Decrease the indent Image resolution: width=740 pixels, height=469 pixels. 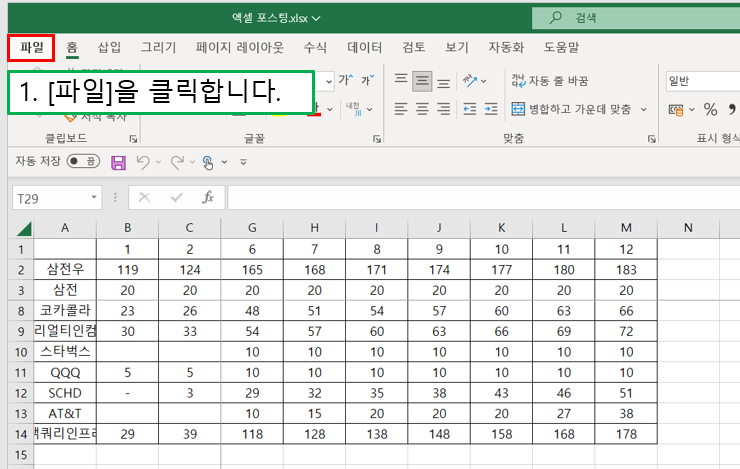(x=470, y=109)
